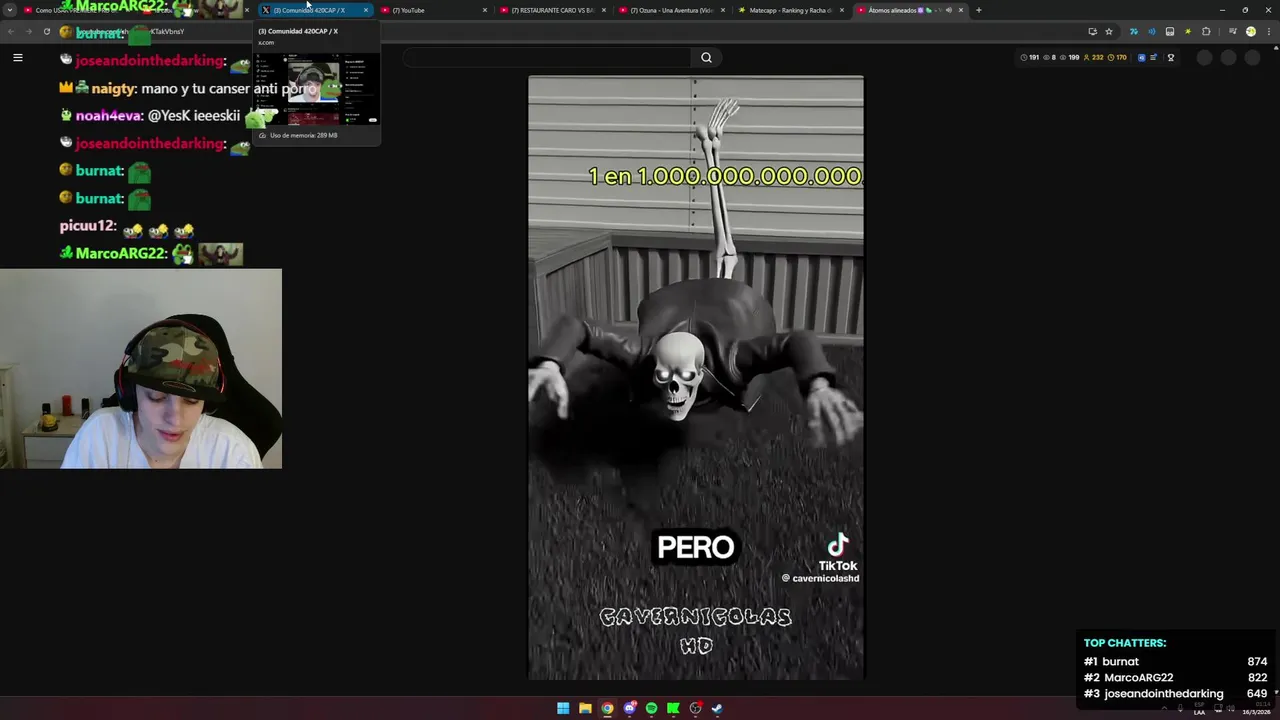Click joseandointhedarking in top chatters list

pyautogui.click(x=1163, y=693)
